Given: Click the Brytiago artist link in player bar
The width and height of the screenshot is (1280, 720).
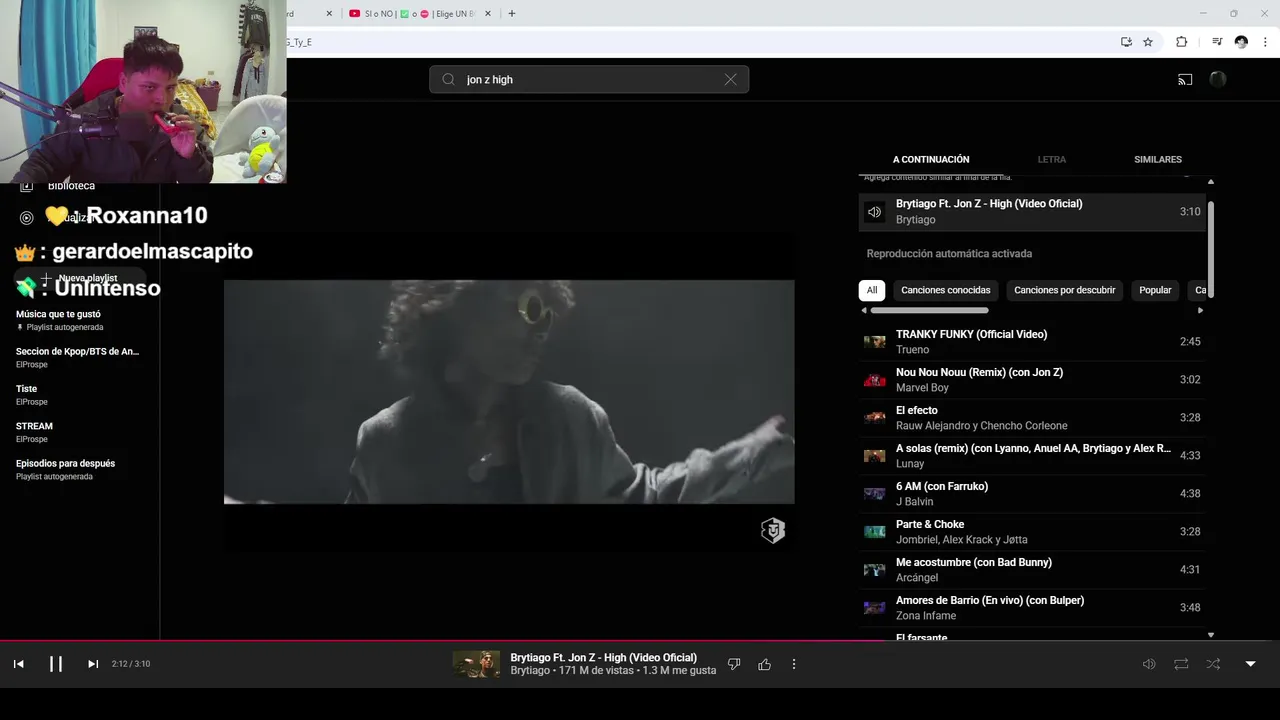Looking at the screenshot, I should pyautogui.click(x=530, y=671).
